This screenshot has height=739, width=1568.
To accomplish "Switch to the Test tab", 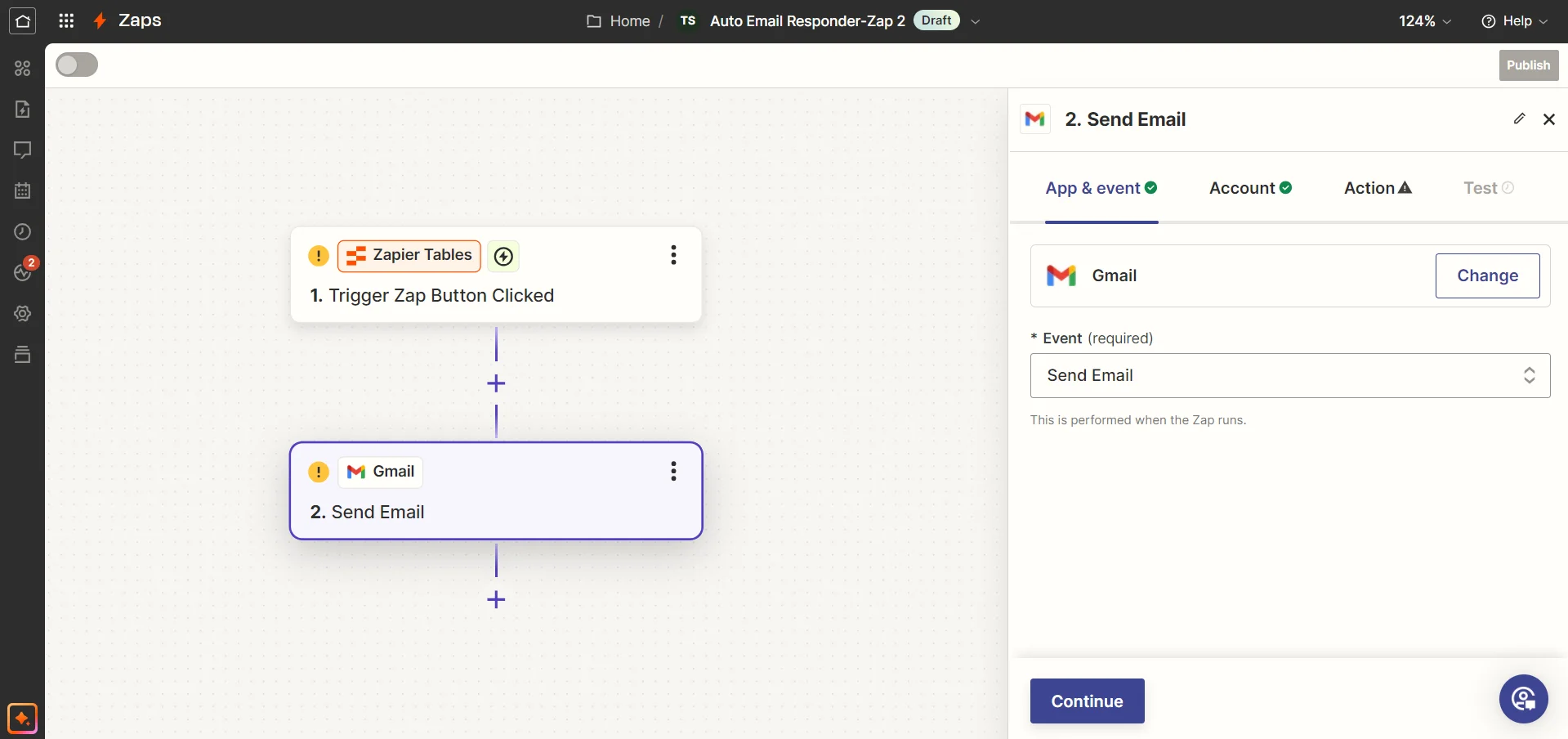I will click(x=1489, y=188).
